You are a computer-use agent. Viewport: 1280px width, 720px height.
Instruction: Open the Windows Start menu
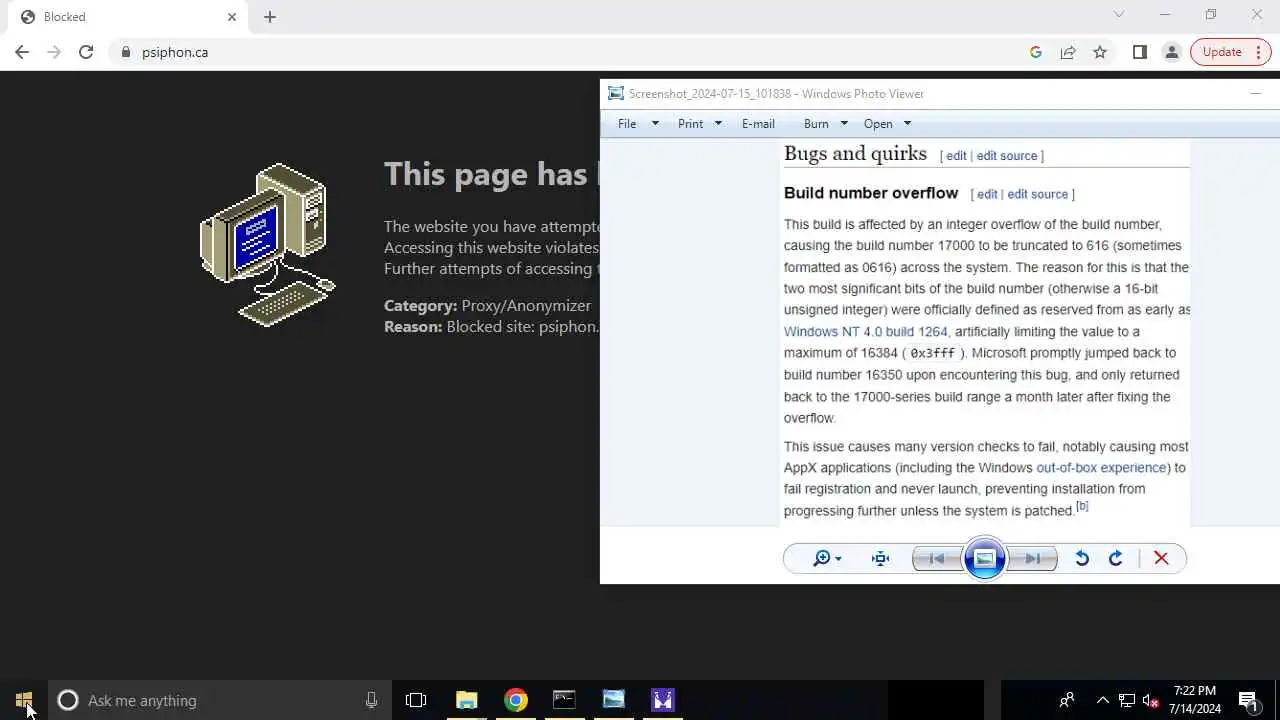[24, 700]
